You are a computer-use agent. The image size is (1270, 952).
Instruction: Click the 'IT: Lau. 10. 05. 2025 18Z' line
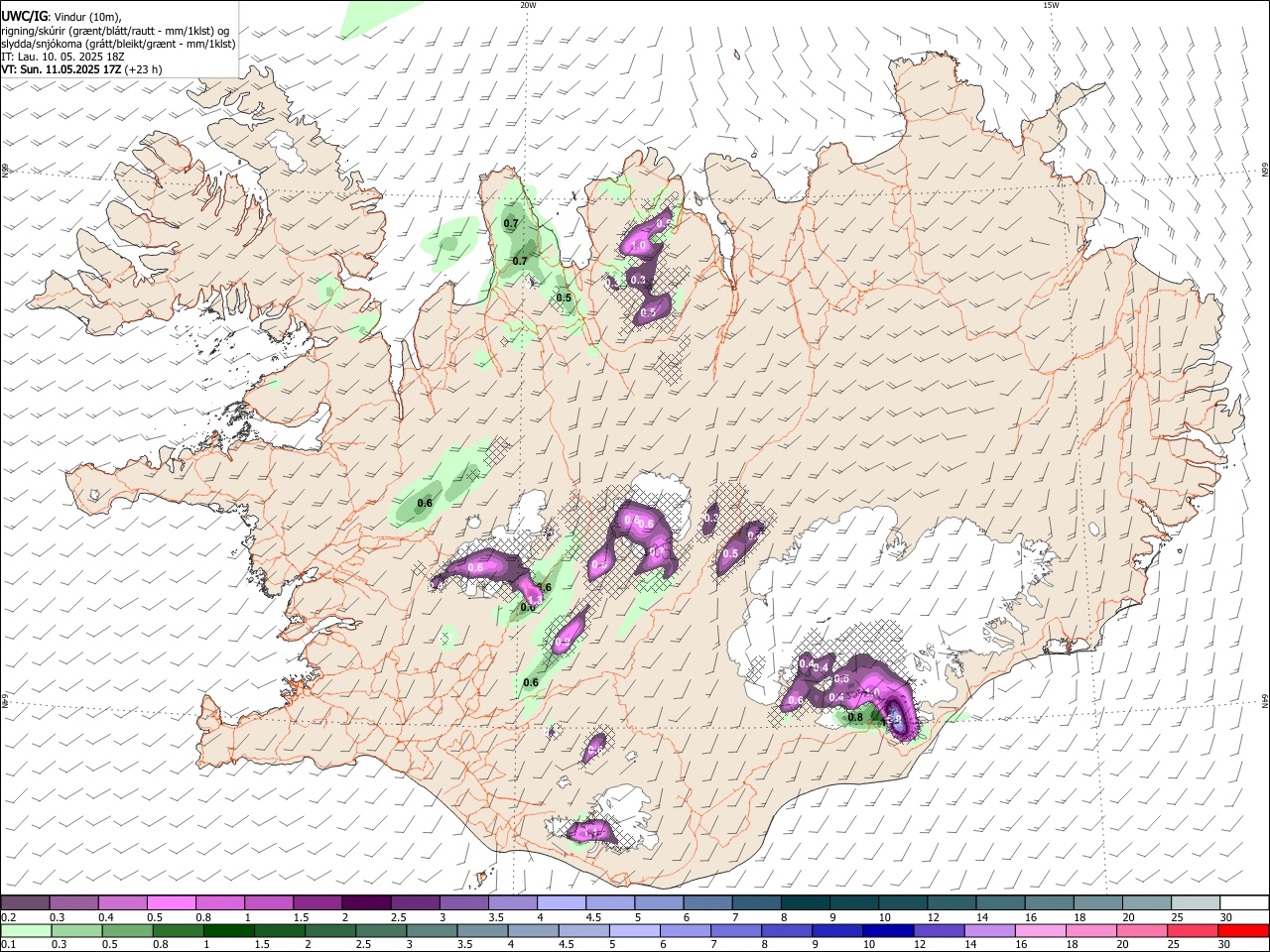click(x=63, y=57)
